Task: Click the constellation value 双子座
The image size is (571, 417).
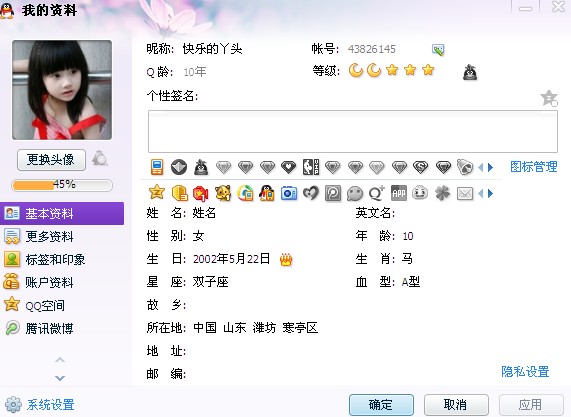Action: (x=210, y=282)
